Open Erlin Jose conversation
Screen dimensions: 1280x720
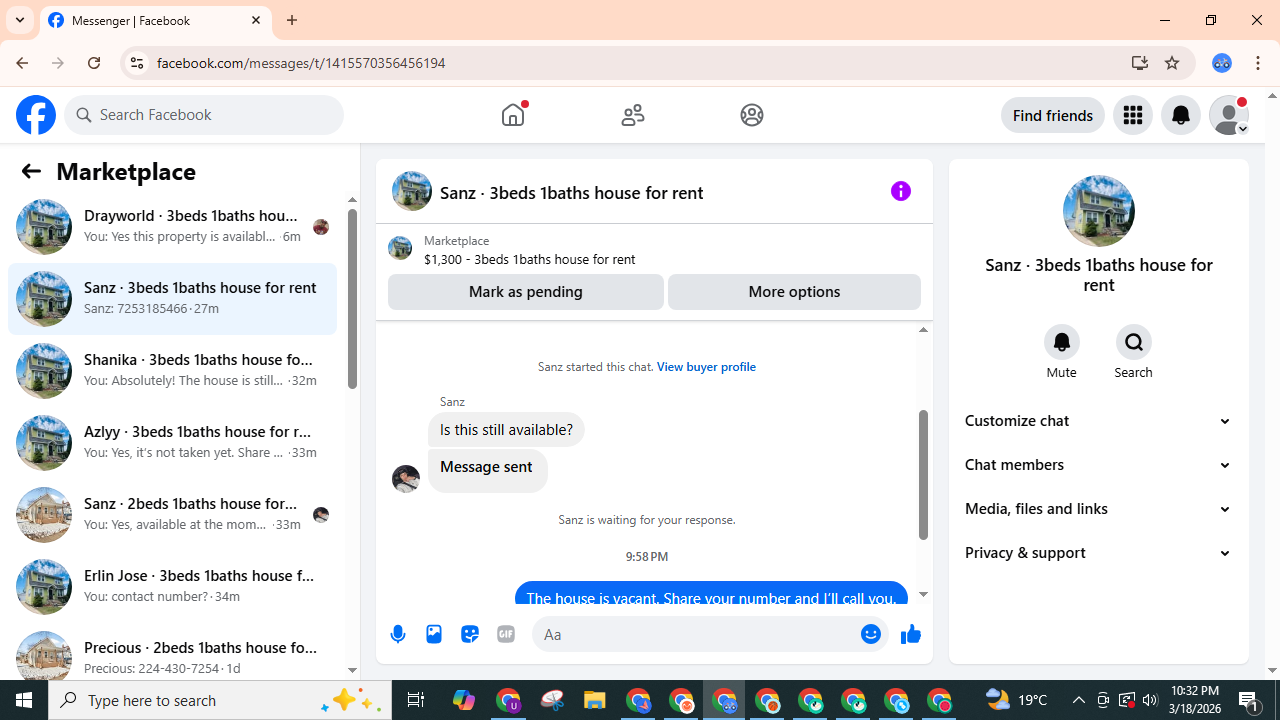pyautogui.click(x=172, y=586)
